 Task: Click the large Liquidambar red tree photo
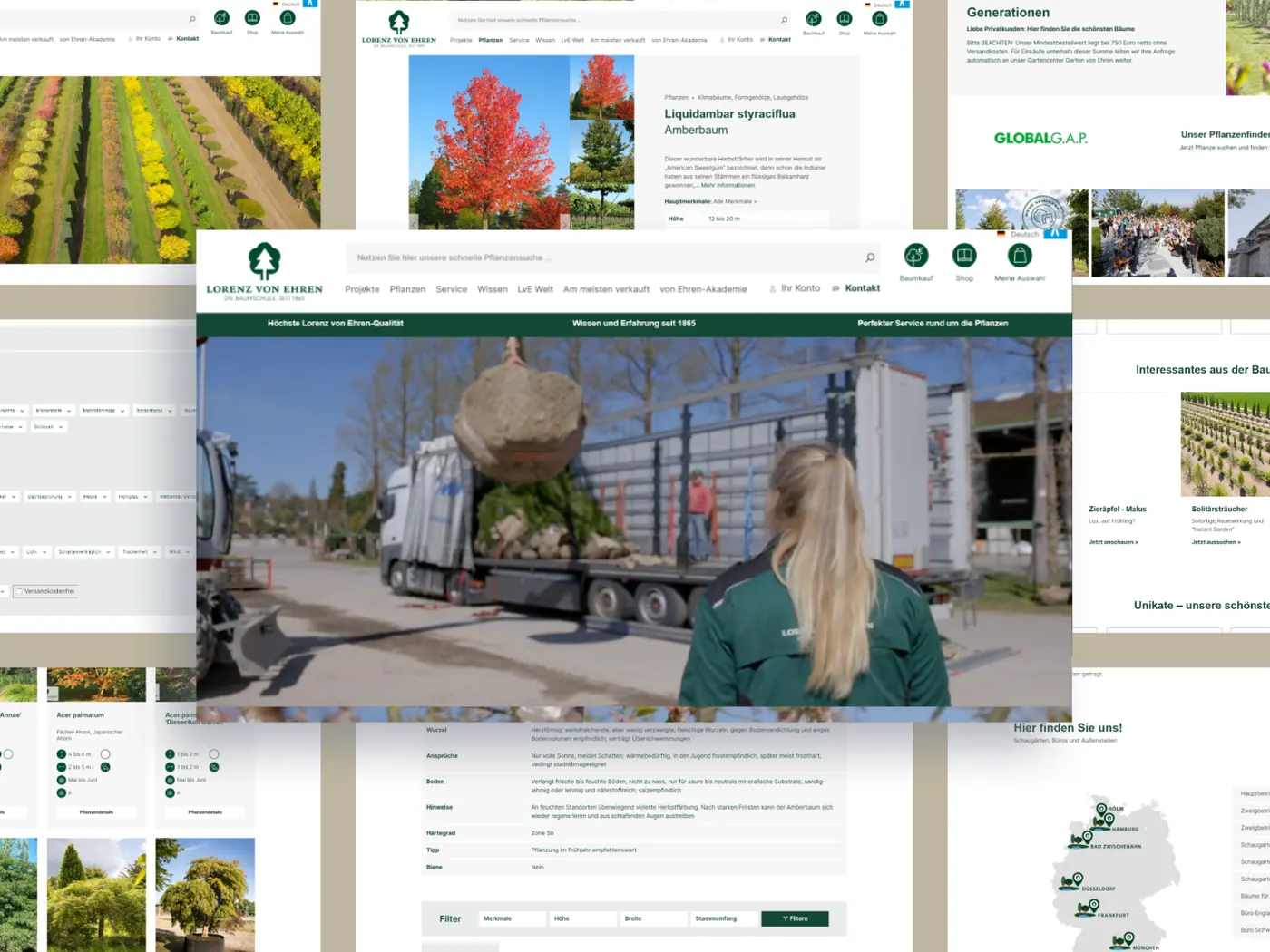click(x=489, y=142)
